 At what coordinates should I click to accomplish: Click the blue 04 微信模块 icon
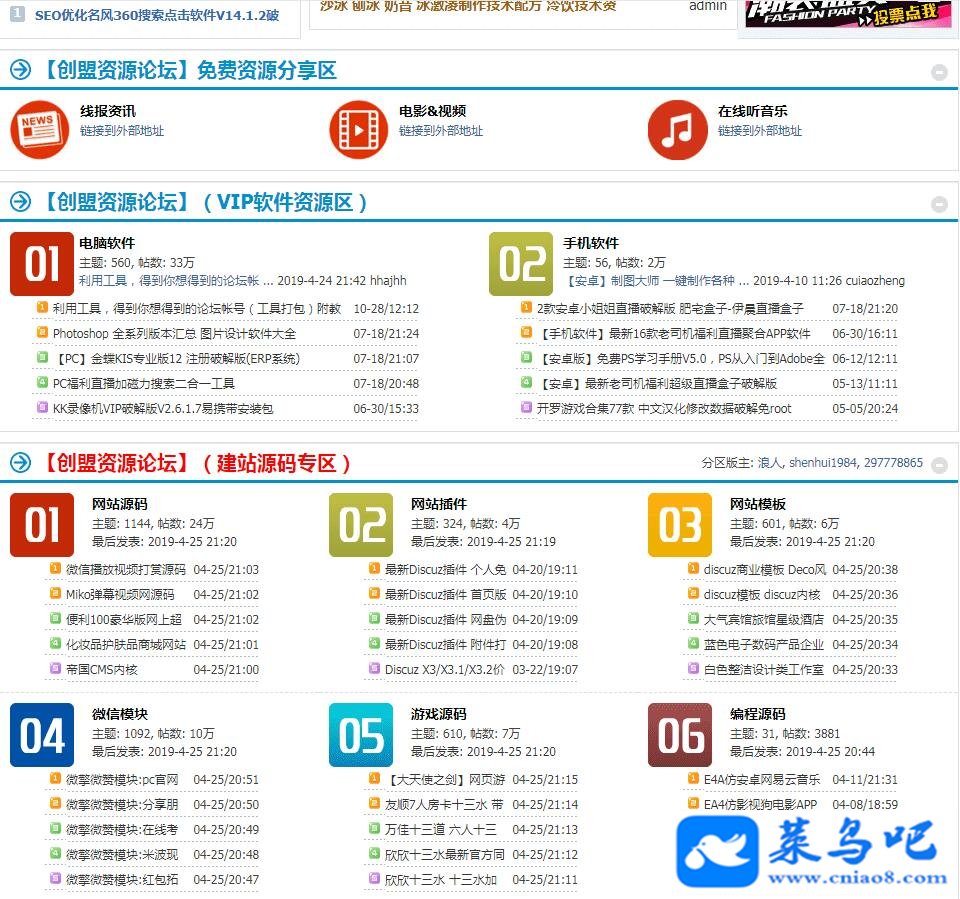pos(42,735)
